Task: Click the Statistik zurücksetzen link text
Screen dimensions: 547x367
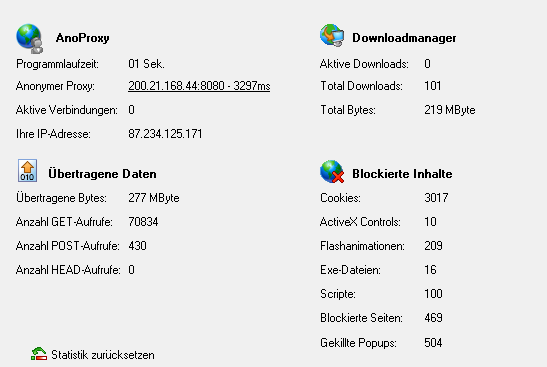Action: tap(103, 355)
